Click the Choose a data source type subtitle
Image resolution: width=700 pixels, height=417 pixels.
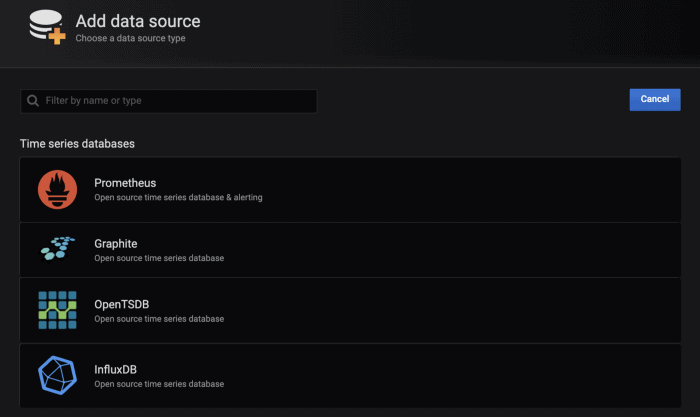click(x=130, y=38)
